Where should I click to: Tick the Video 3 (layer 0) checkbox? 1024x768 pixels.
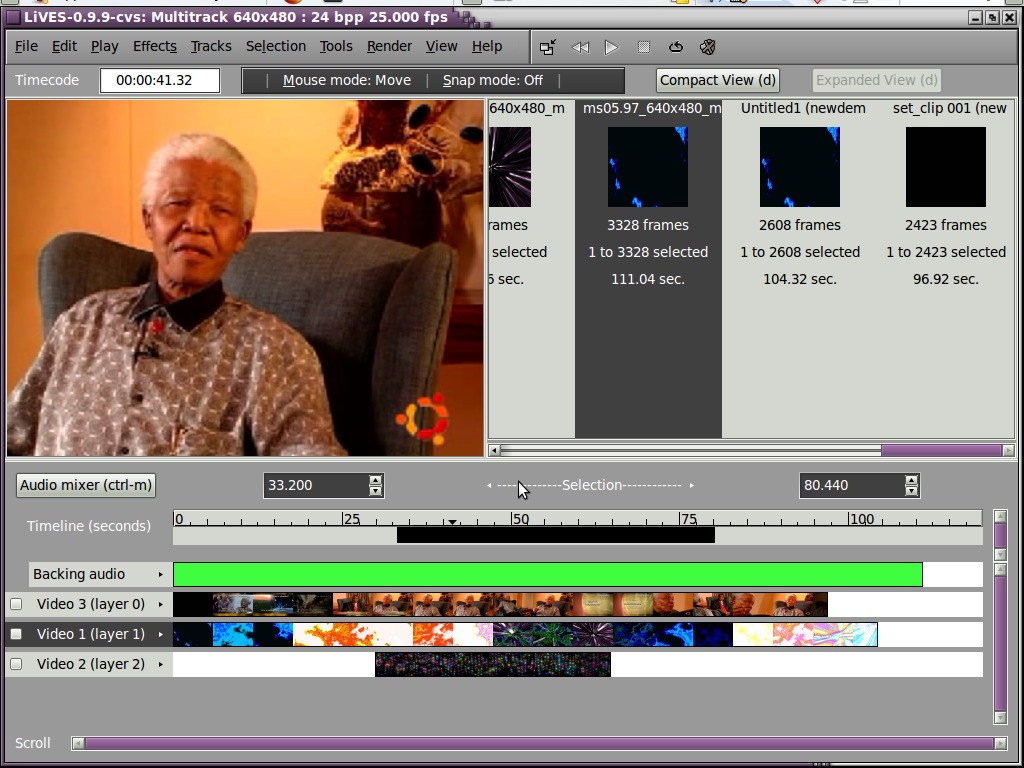click(16, 604)
